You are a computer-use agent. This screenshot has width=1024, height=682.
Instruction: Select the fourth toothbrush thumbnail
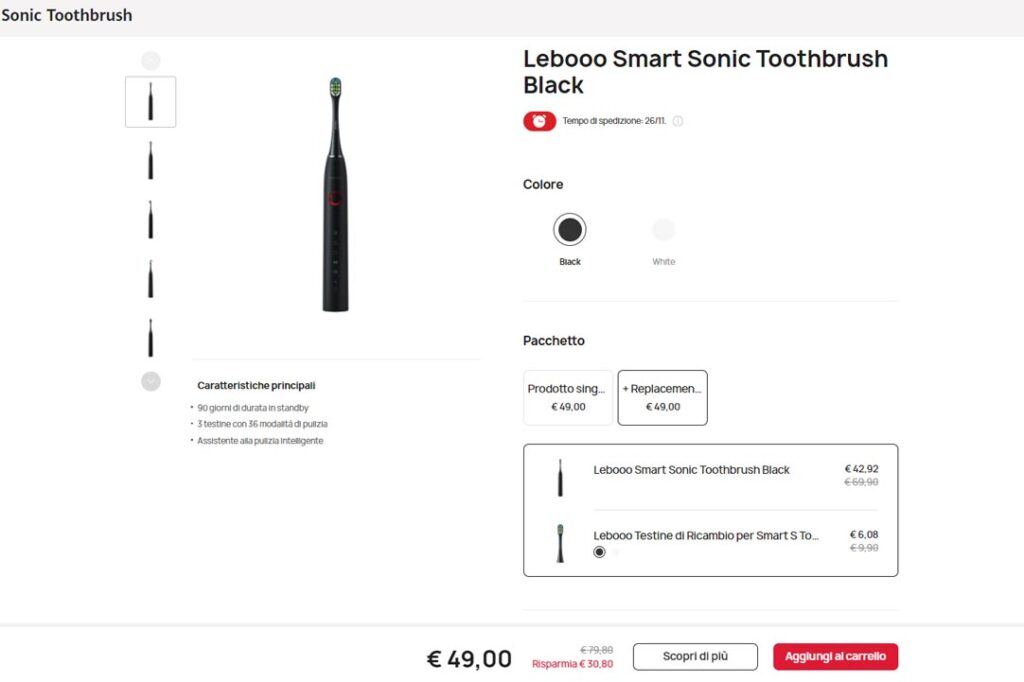pyautogui.click(x=151, y=279)
